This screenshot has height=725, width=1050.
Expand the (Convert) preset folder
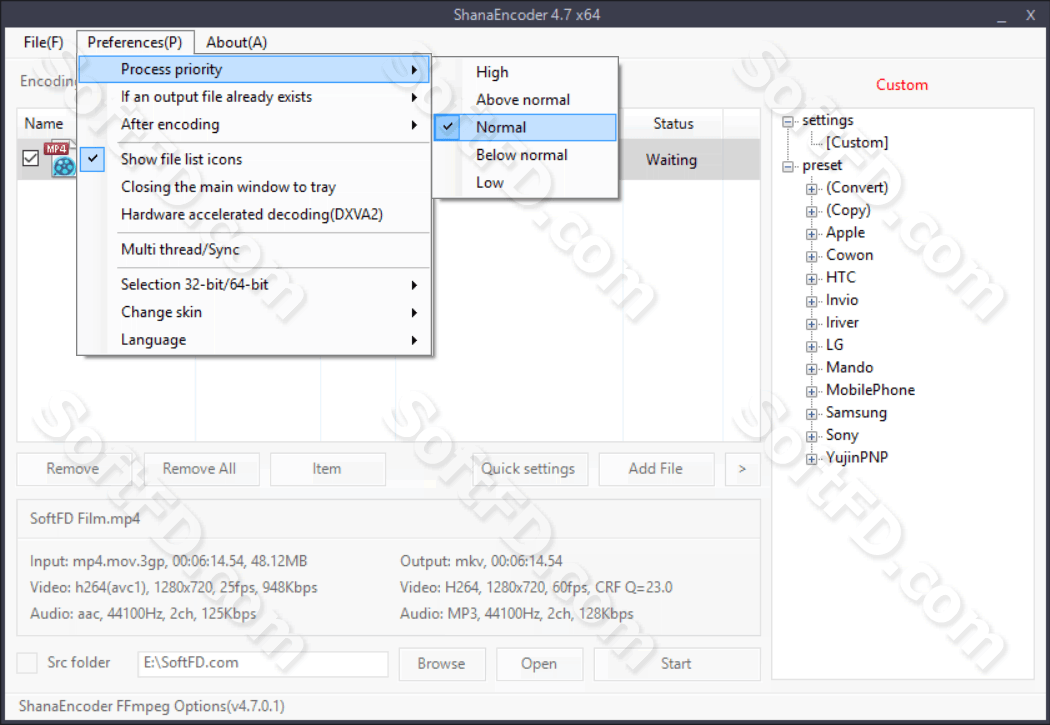tap(812, 189)
